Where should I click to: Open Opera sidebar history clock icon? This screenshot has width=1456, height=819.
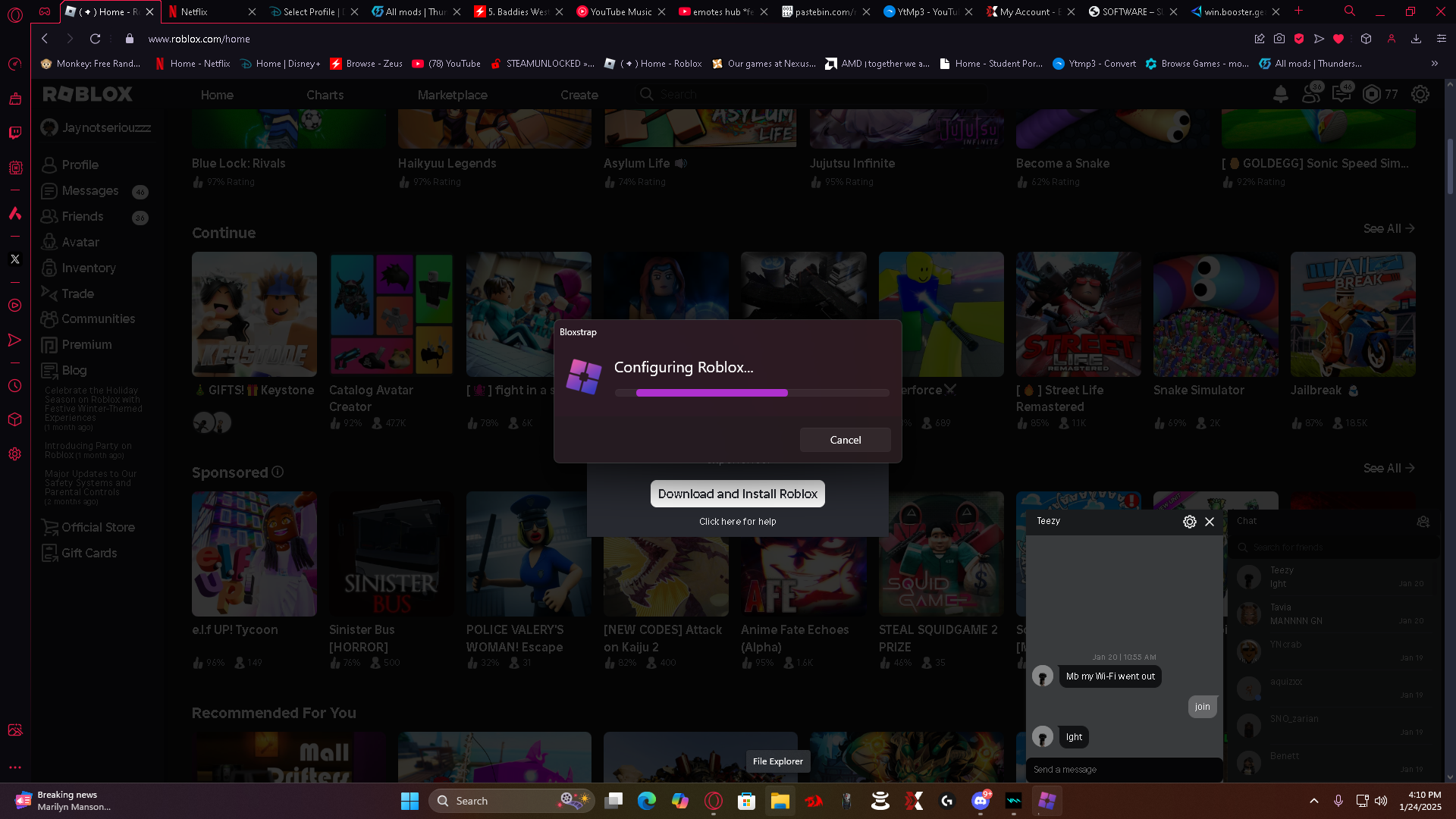click(x=14, y=386)
